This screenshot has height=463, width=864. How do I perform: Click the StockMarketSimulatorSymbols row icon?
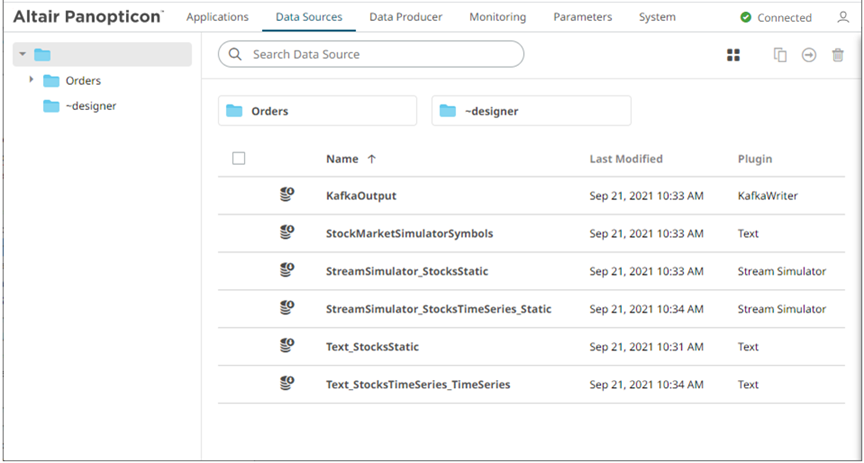pyautogui.click(x=287, y=233)
